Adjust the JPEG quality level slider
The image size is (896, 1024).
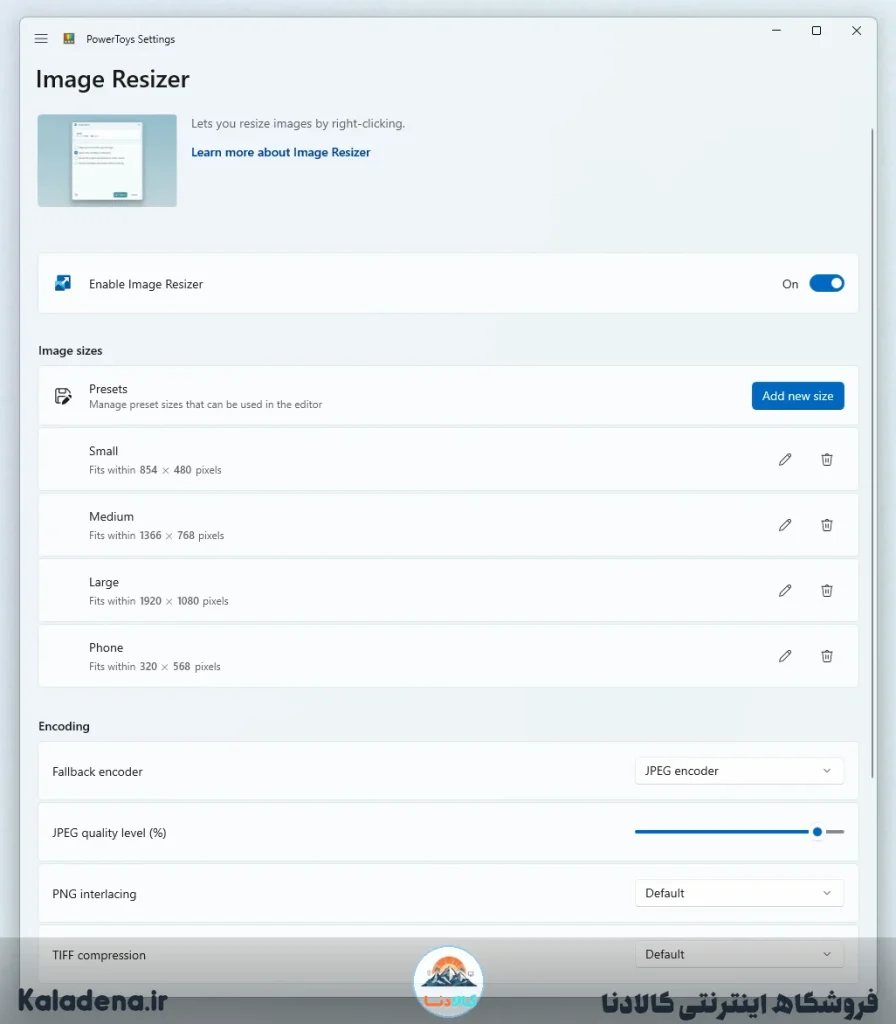pos(739,831)
